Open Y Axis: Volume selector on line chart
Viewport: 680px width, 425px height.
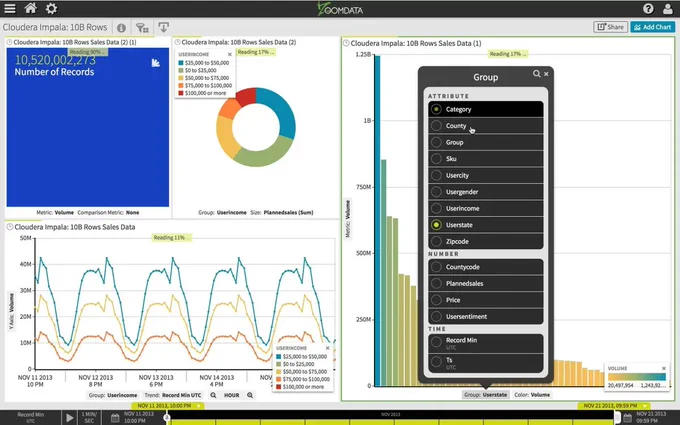click(11, 311)
